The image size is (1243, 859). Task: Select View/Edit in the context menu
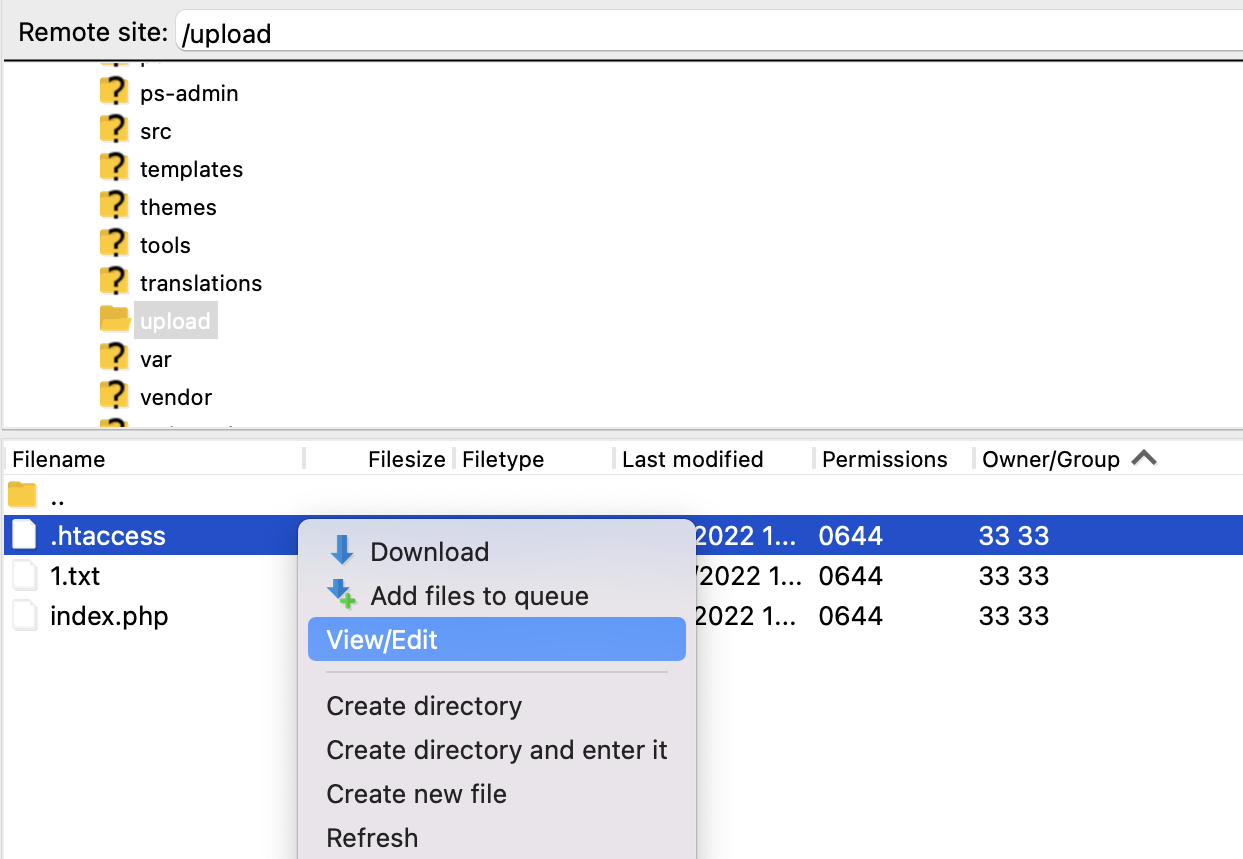pos(497,639)
